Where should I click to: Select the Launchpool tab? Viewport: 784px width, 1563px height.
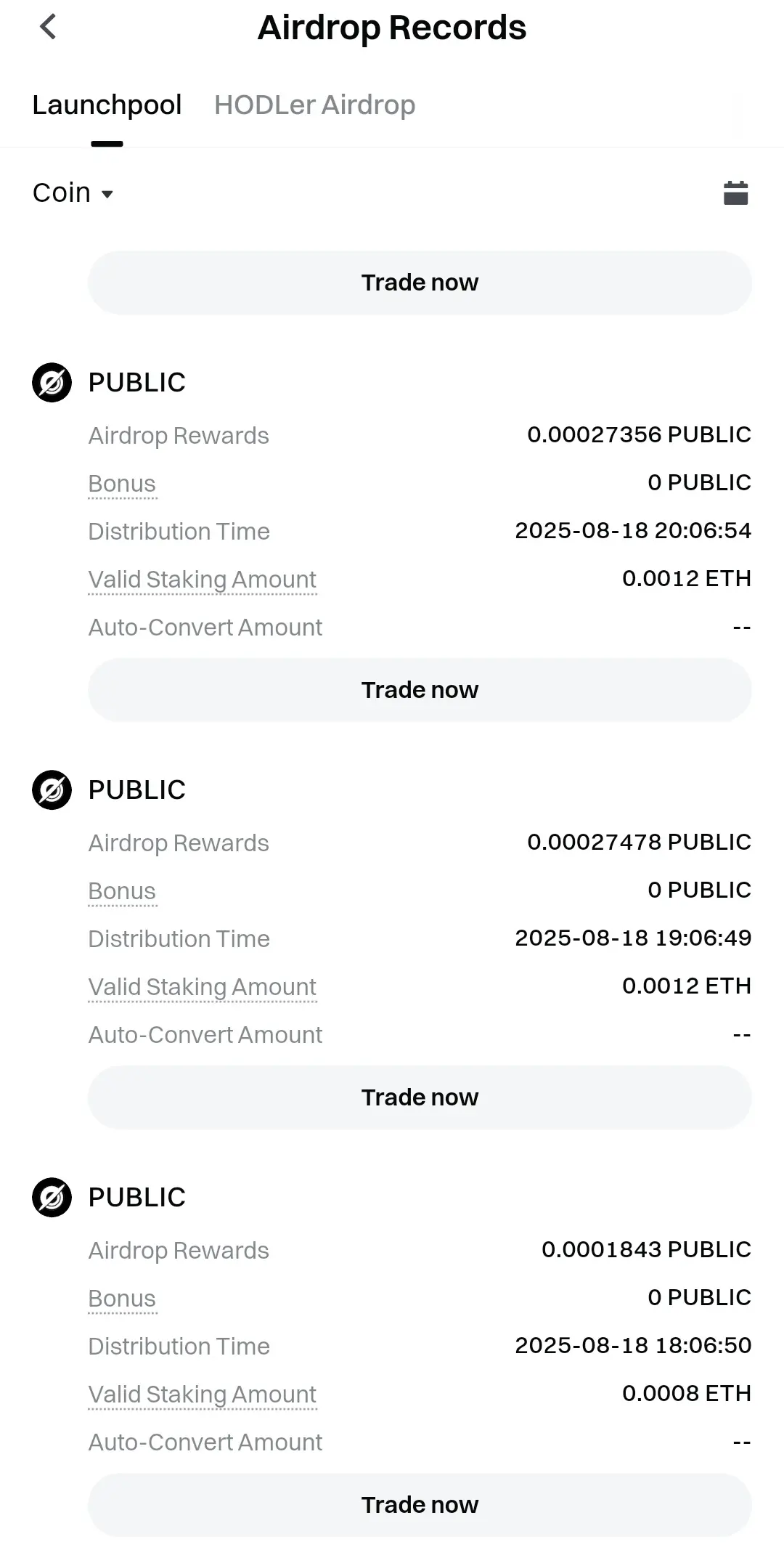coord(107,105)
